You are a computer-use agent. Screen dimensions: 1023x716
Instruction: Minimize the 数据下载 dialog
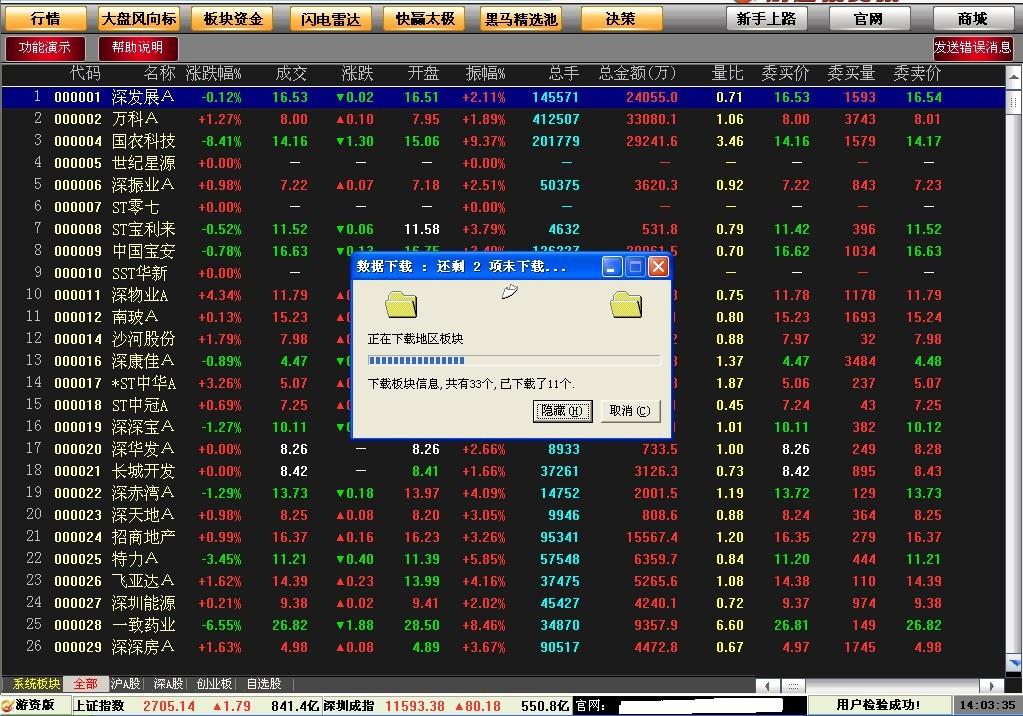[x=612, y=267]
